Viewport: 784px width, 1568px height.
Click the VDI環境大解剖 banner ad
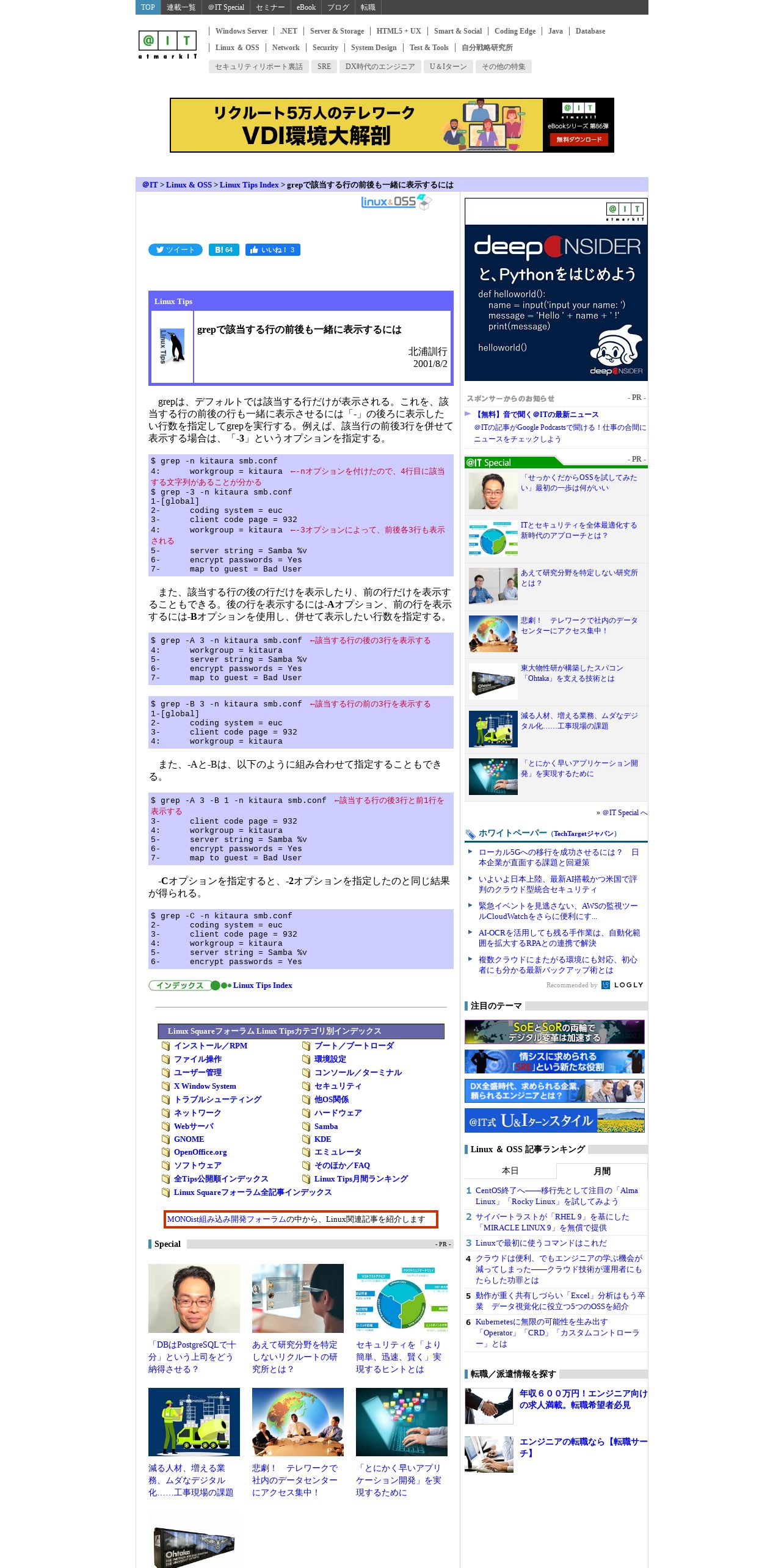pos(392,125)
